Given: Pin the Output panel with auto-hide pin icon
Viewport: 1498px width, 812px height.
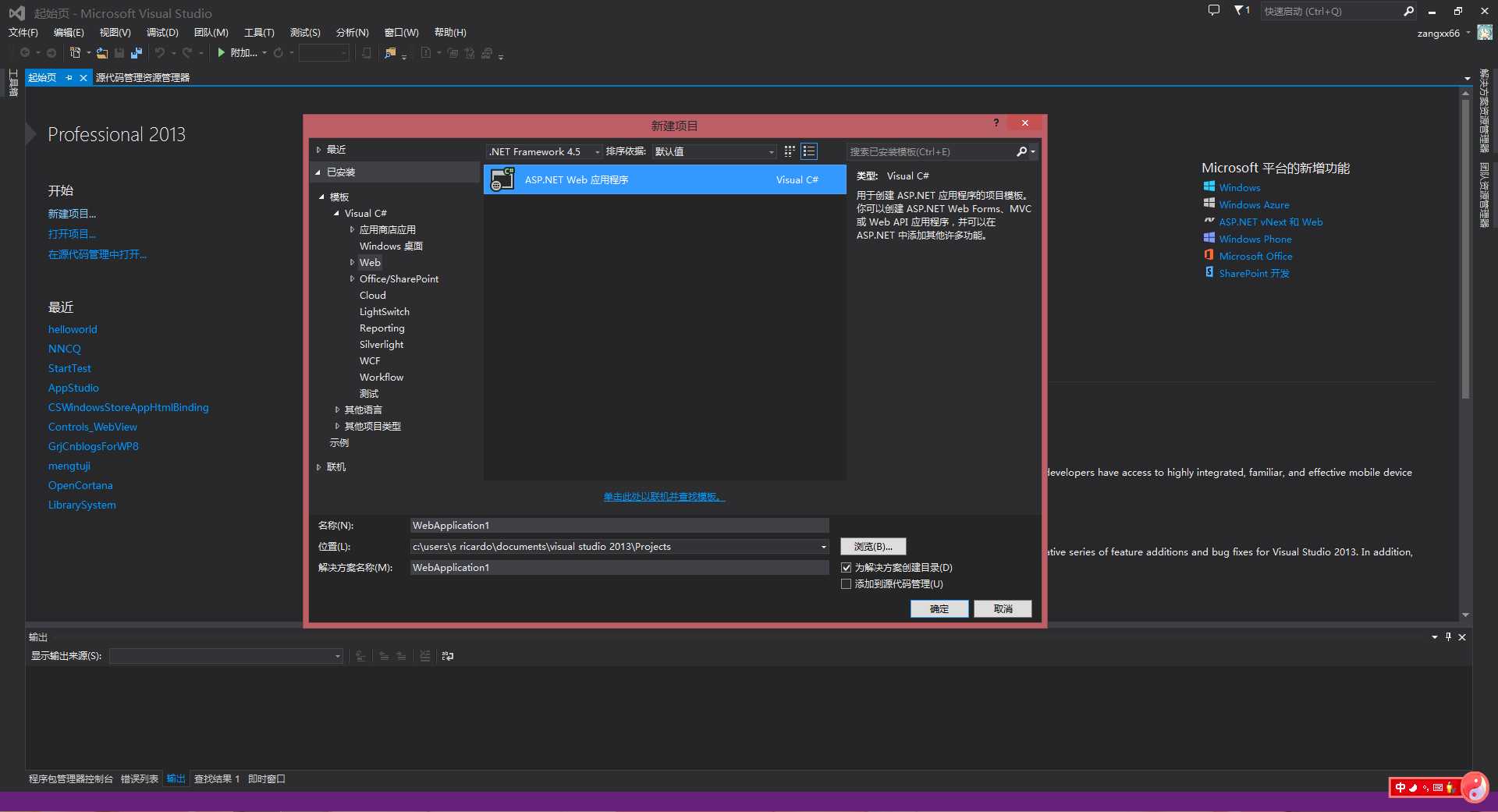Looking at the screenshot, I should (1448, 636).
